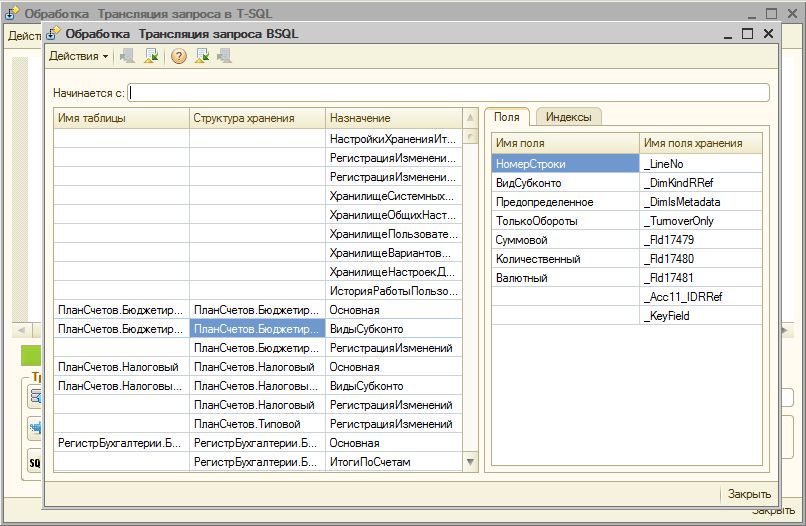This screenshot has height=526, width=806.
Task: Click the last grayed toolbar icon
Action: 224,56
